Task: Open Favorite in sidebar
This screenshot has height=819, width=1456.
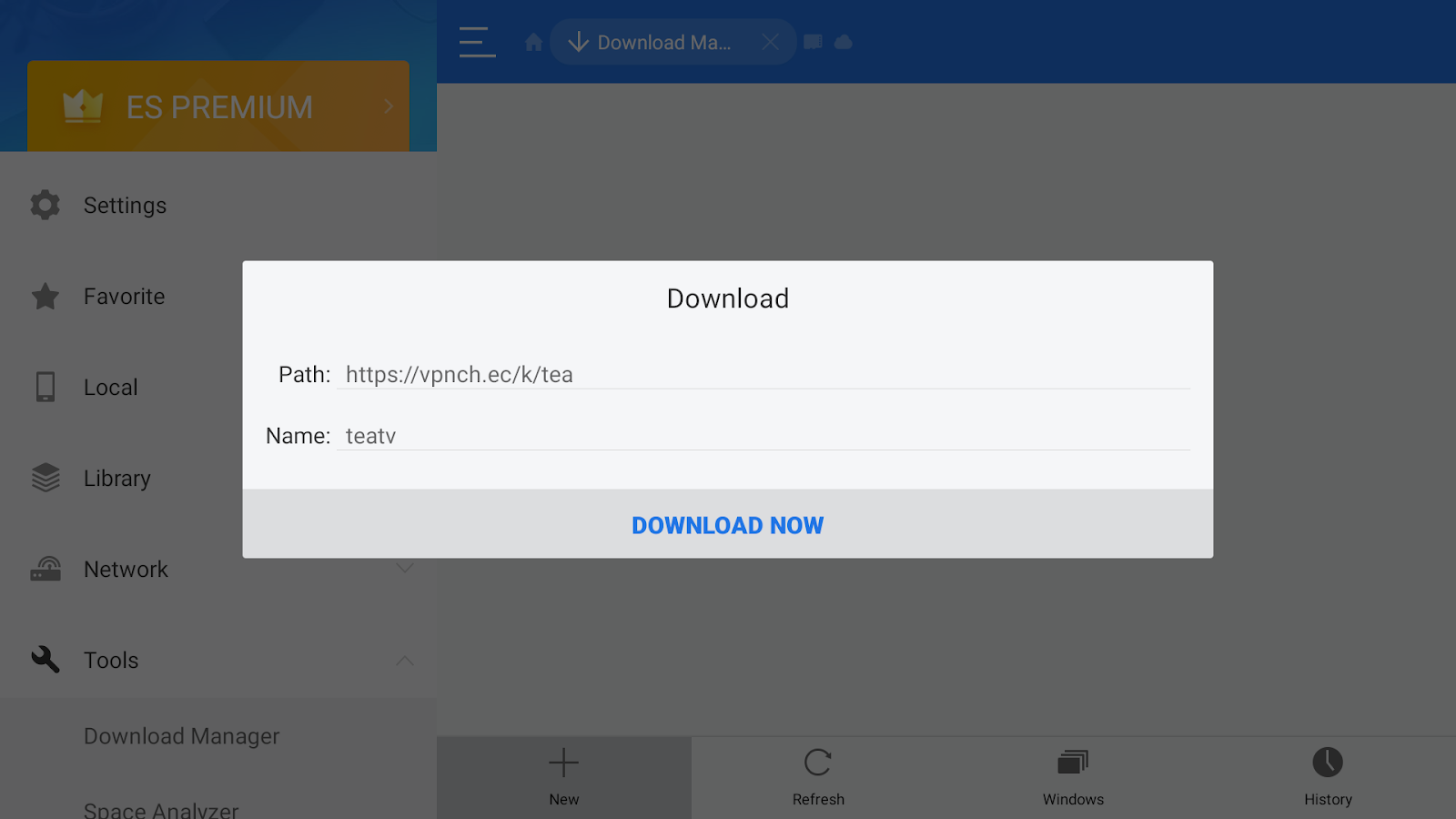Action: pyautogui.click(x=124, y=297)
